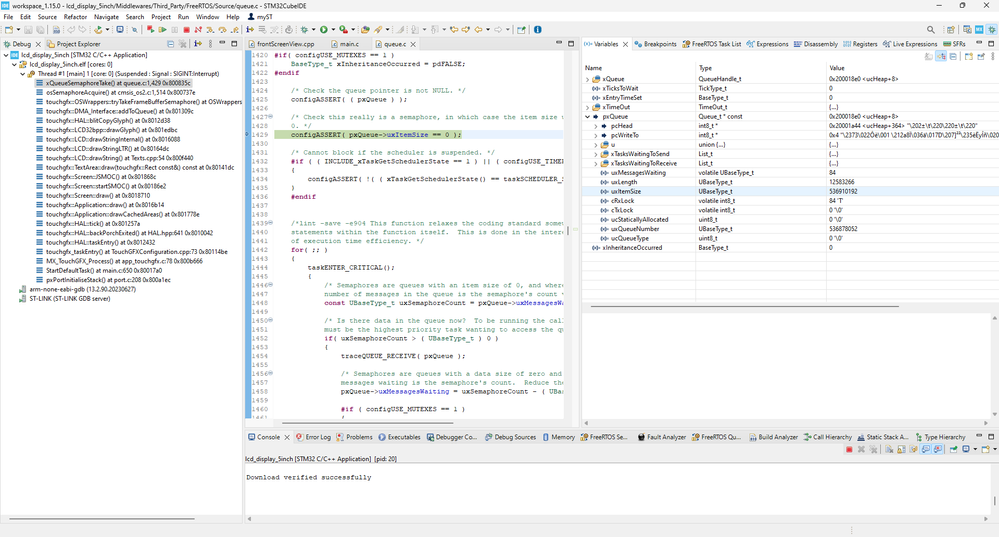The height and width of the screenshot is (537, 999).
Task: Close the Variables view tab with X
Action: pos(627,44)
